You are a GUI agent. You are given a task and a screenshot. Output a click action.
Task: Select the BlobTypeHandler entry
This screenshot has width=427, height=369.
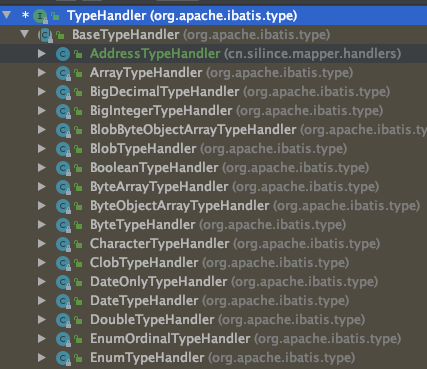[213, 149]
